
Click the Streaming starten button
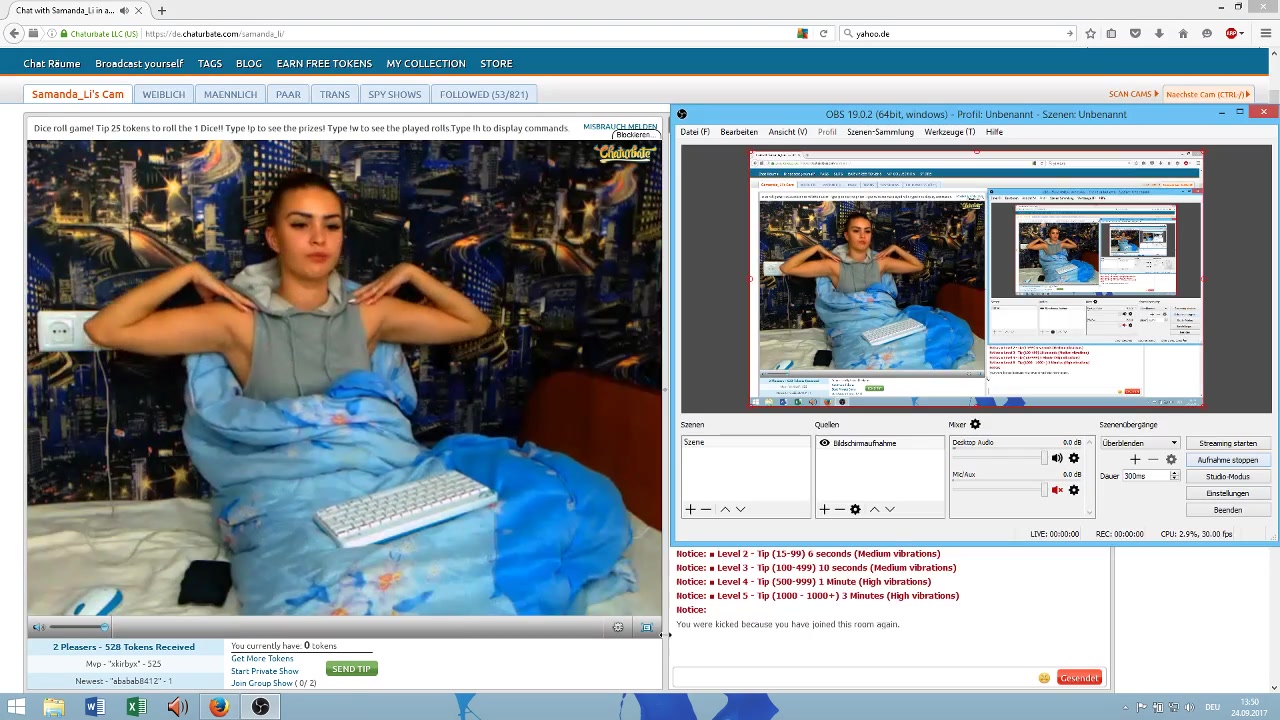point(1227,443)
